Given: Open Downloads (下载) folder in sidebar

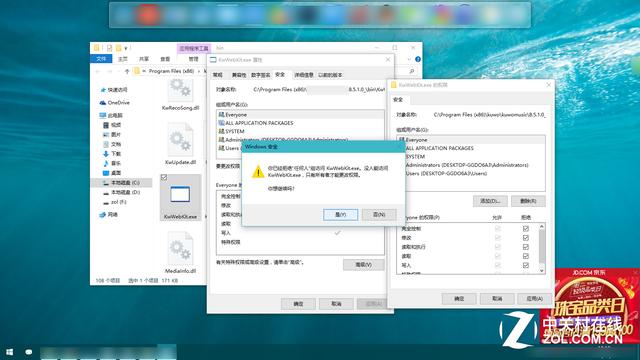Looking at the screenshot, I should point(112,153).
